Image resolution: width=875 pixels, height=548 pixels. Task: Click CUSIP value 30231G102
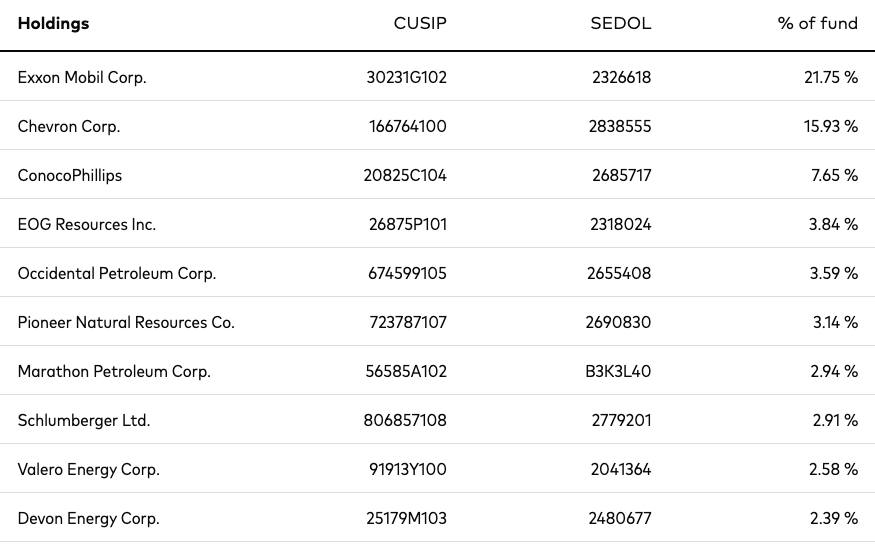point(406,77)
